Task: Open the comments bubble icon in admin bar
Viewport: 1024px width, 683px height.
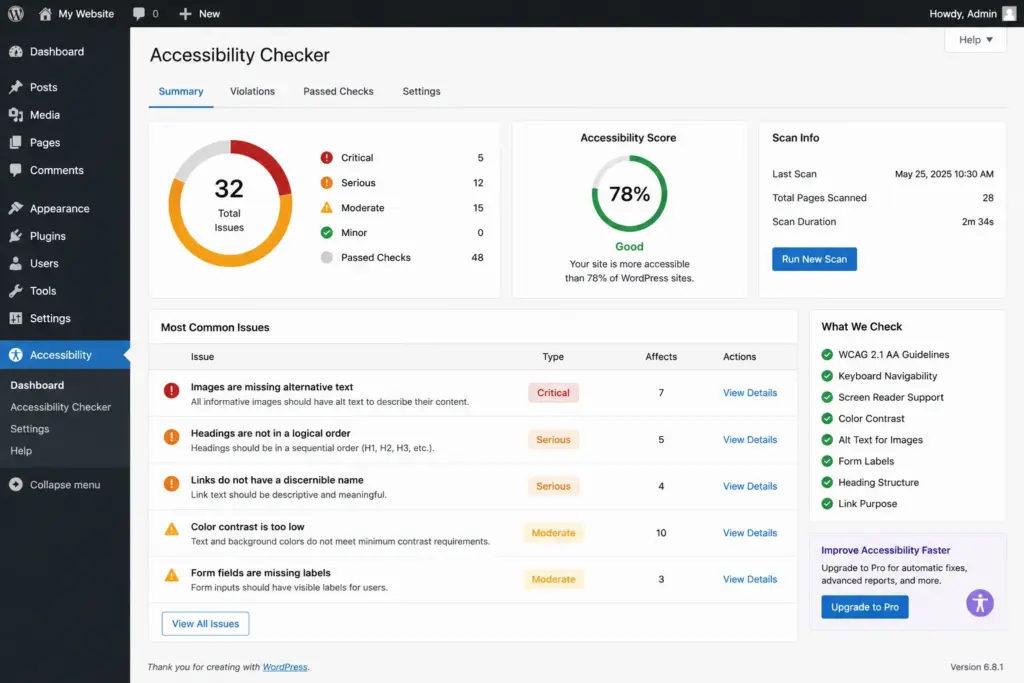Action: coord(139,13)
